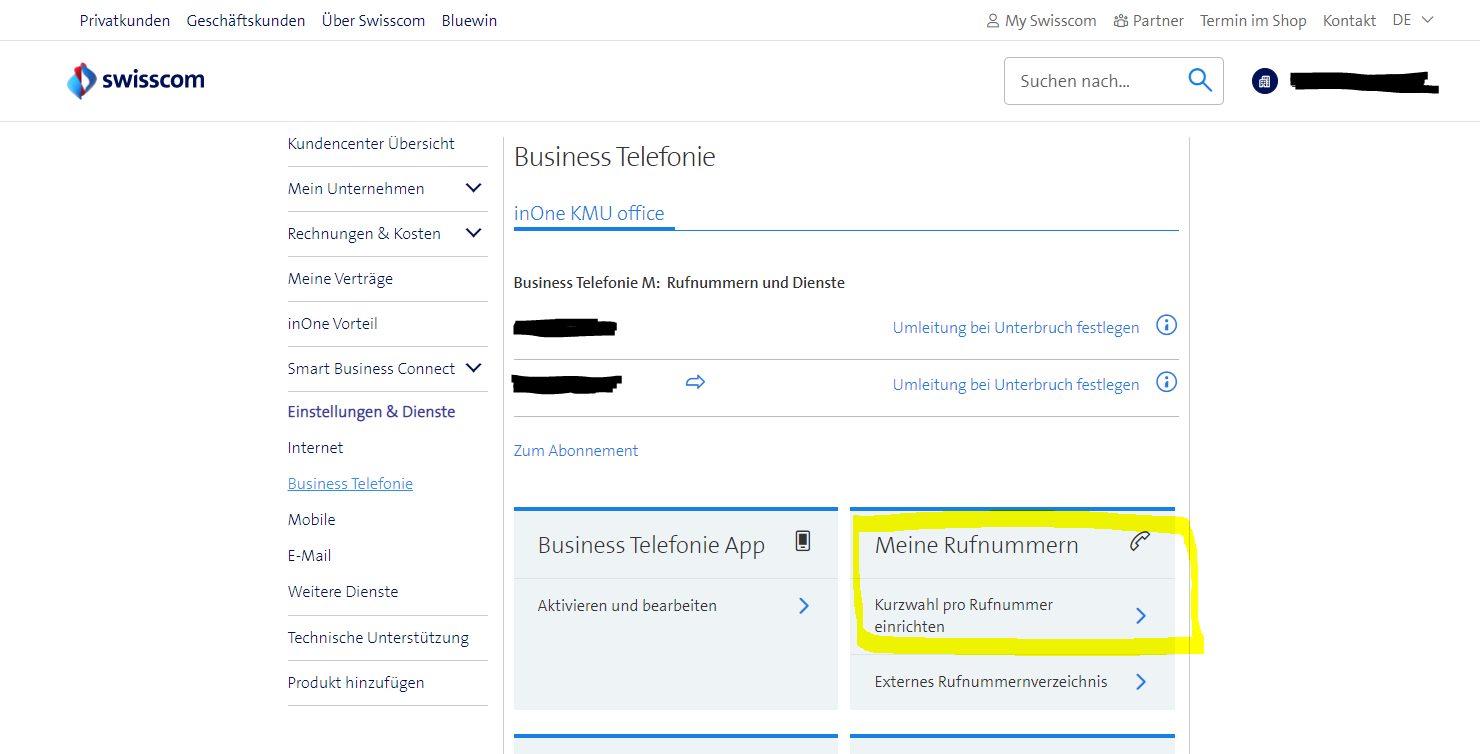Expand Smart Business Connect section
The width and height of the screenshot is (1480, 754).
(473, 368)
